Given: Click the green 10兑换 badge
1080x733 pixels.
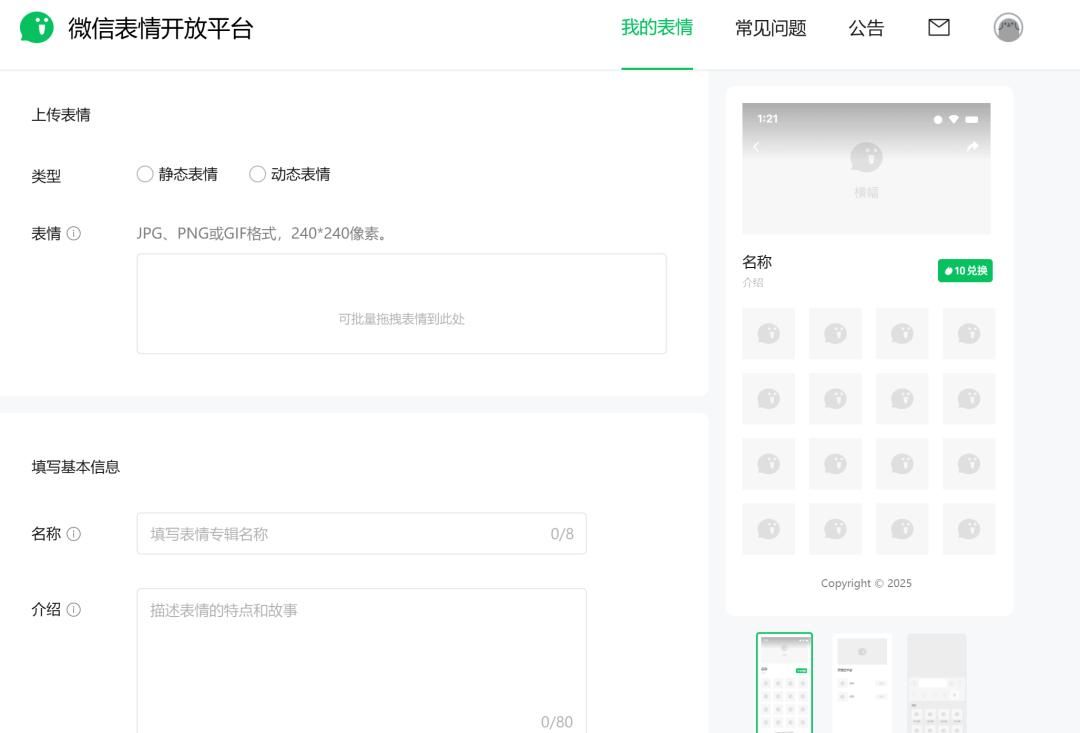Looking at the screenshot, I should 964,270.
